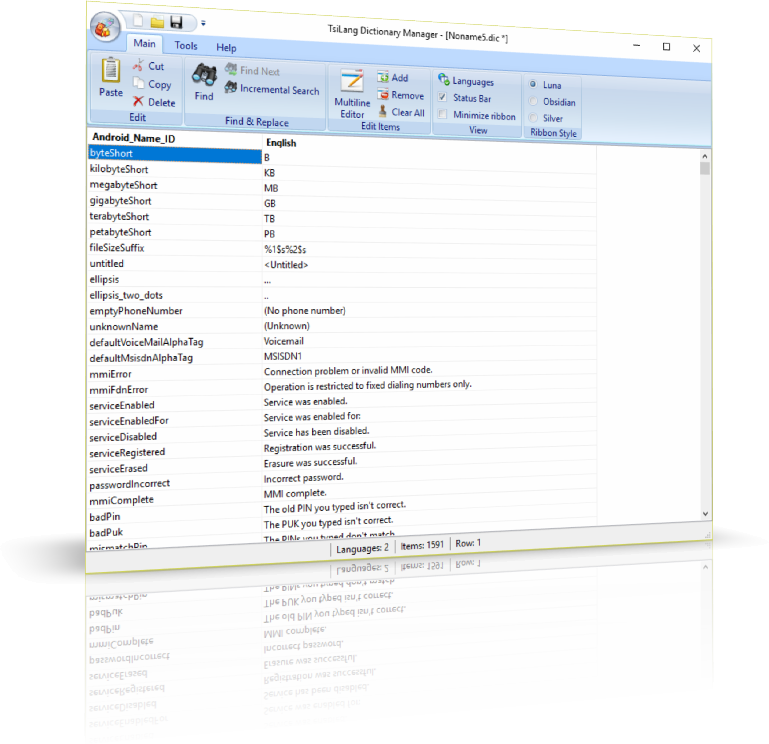
Task: Create a new dictionary from quick access toolbar
Action: 139,21
